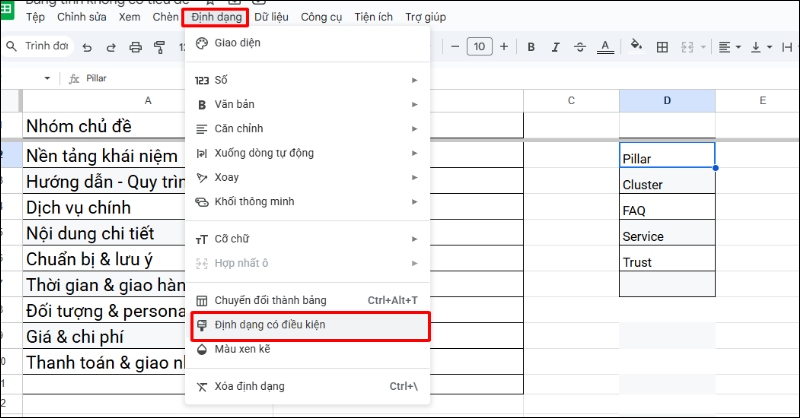Choose Giao diện in the menu
800x418 pixels.
[308, 43]
